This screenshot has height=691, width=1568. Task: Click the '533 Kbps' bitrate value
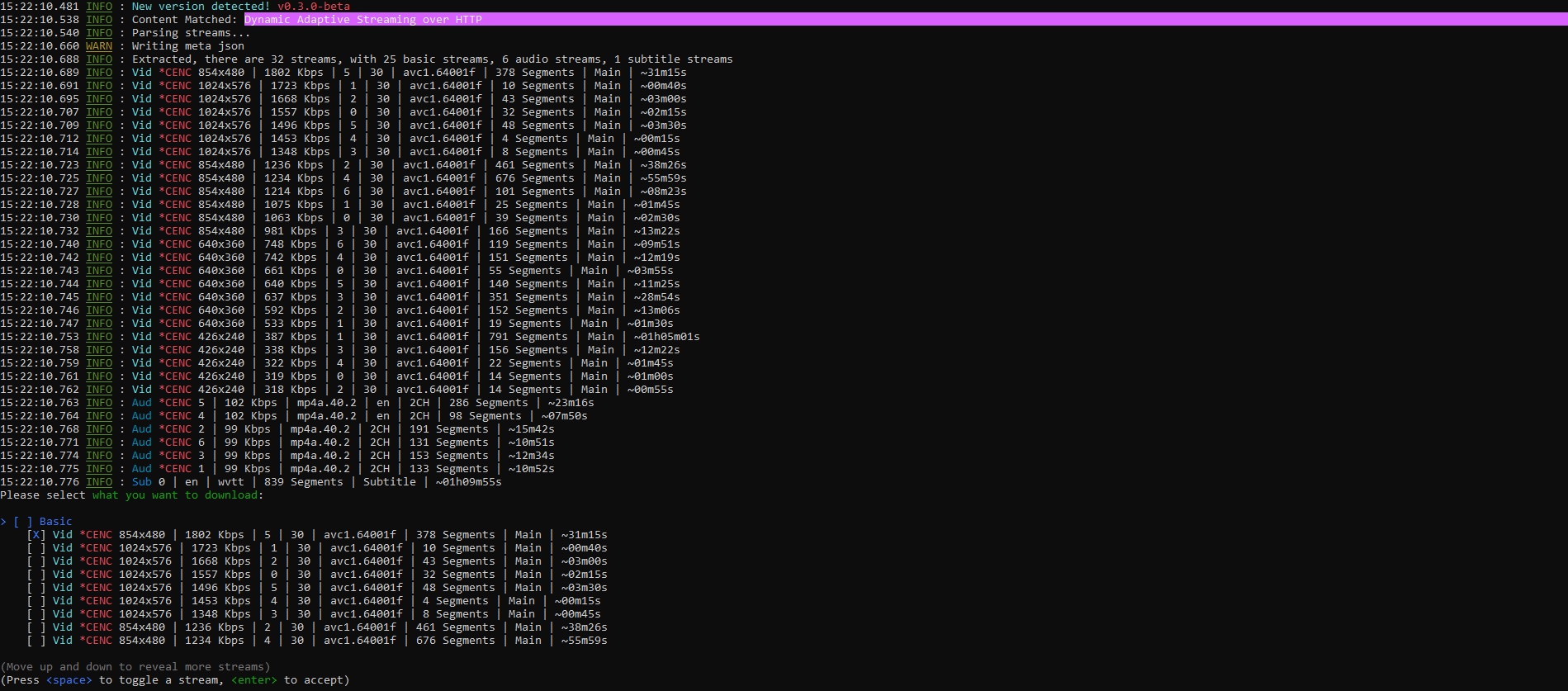pos(291,324)
